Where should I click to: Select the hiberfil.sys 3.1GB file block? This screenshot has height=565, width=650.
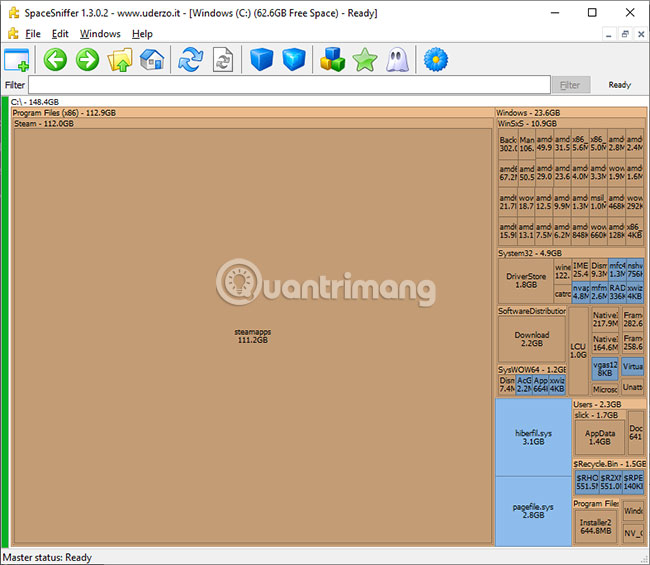click(533, 437)
